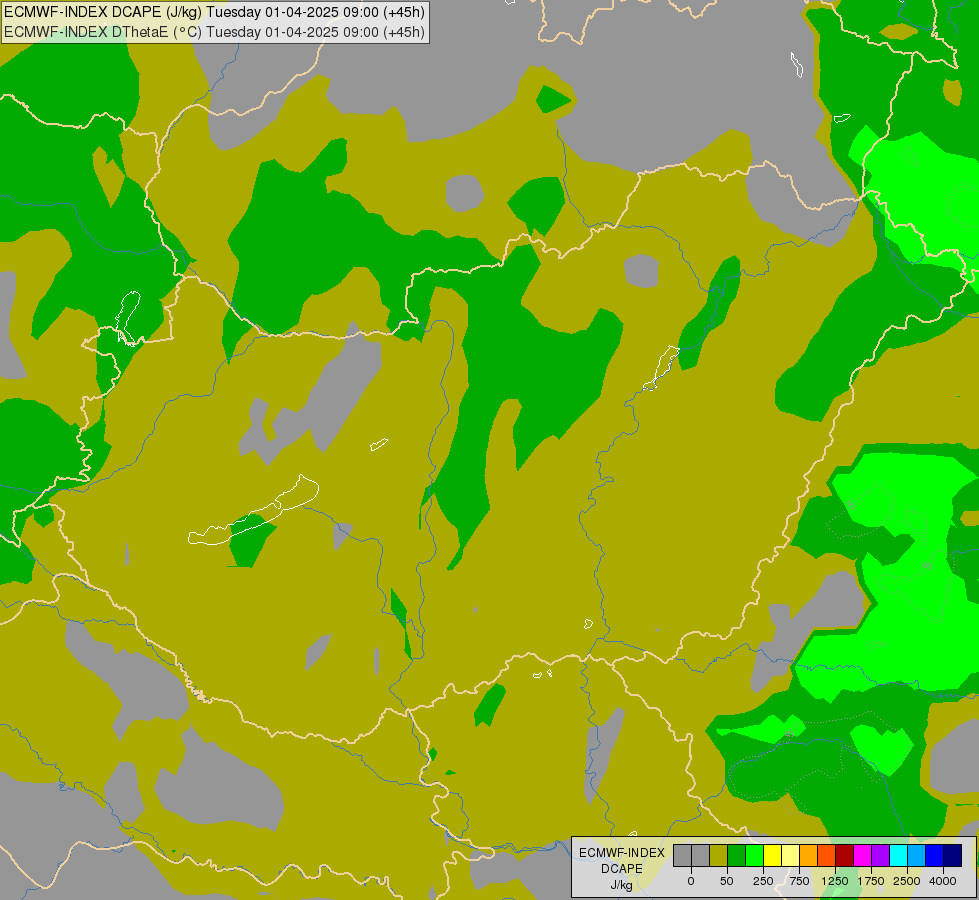
Task: Click the "0" legend tick label
Action: tap(691, 881)
